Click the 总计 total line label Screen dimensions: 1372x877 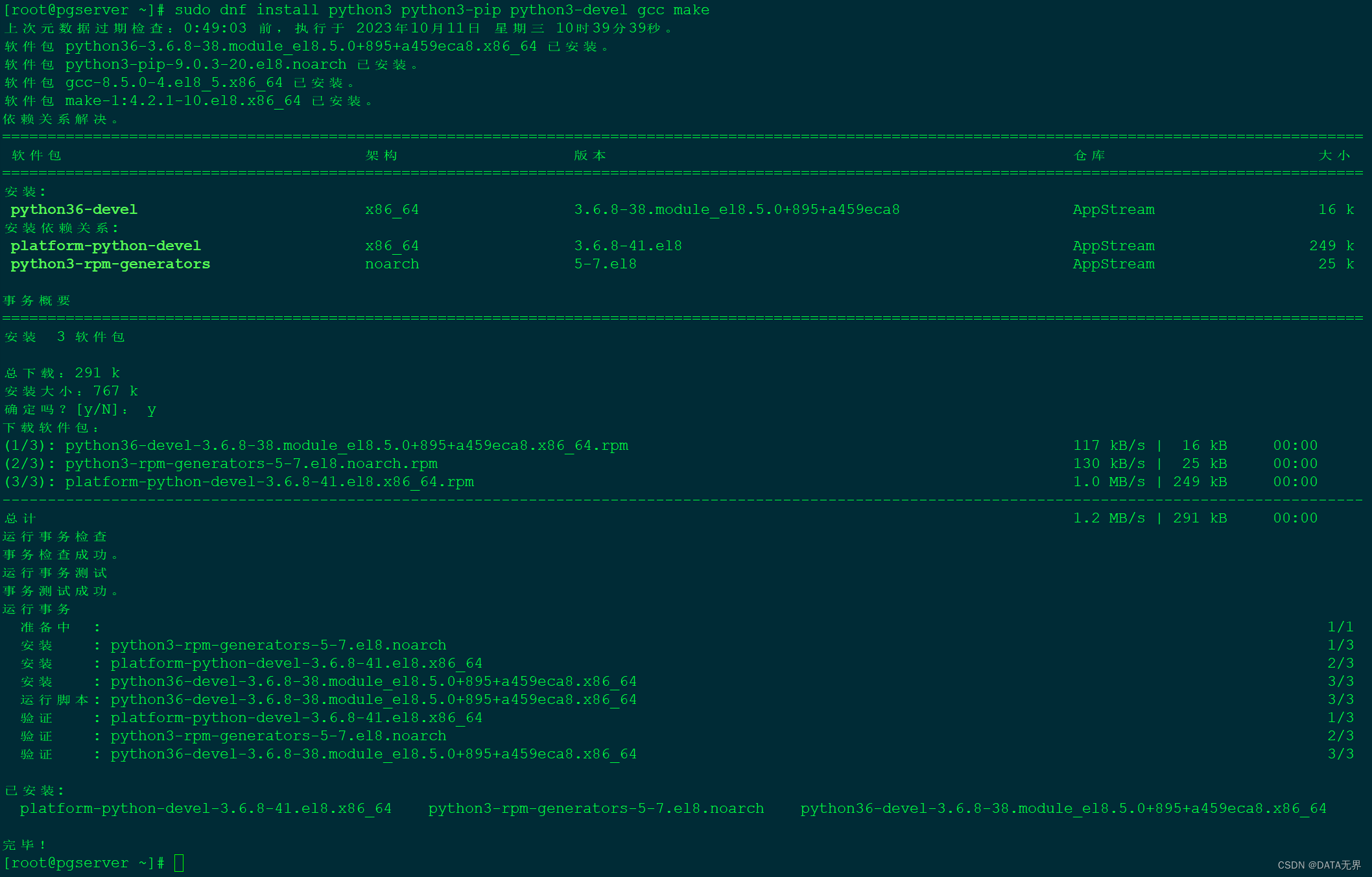(20, 519)
